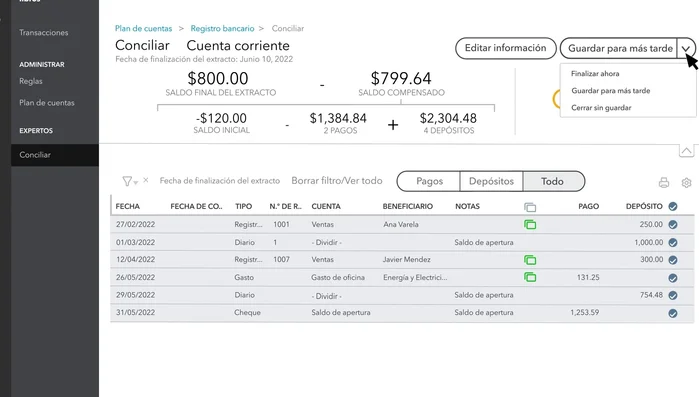Image resolution: width=699 pixels, height=397 pixels.
Task: Select the 26/05/2022 date cell
Action: 136,277
